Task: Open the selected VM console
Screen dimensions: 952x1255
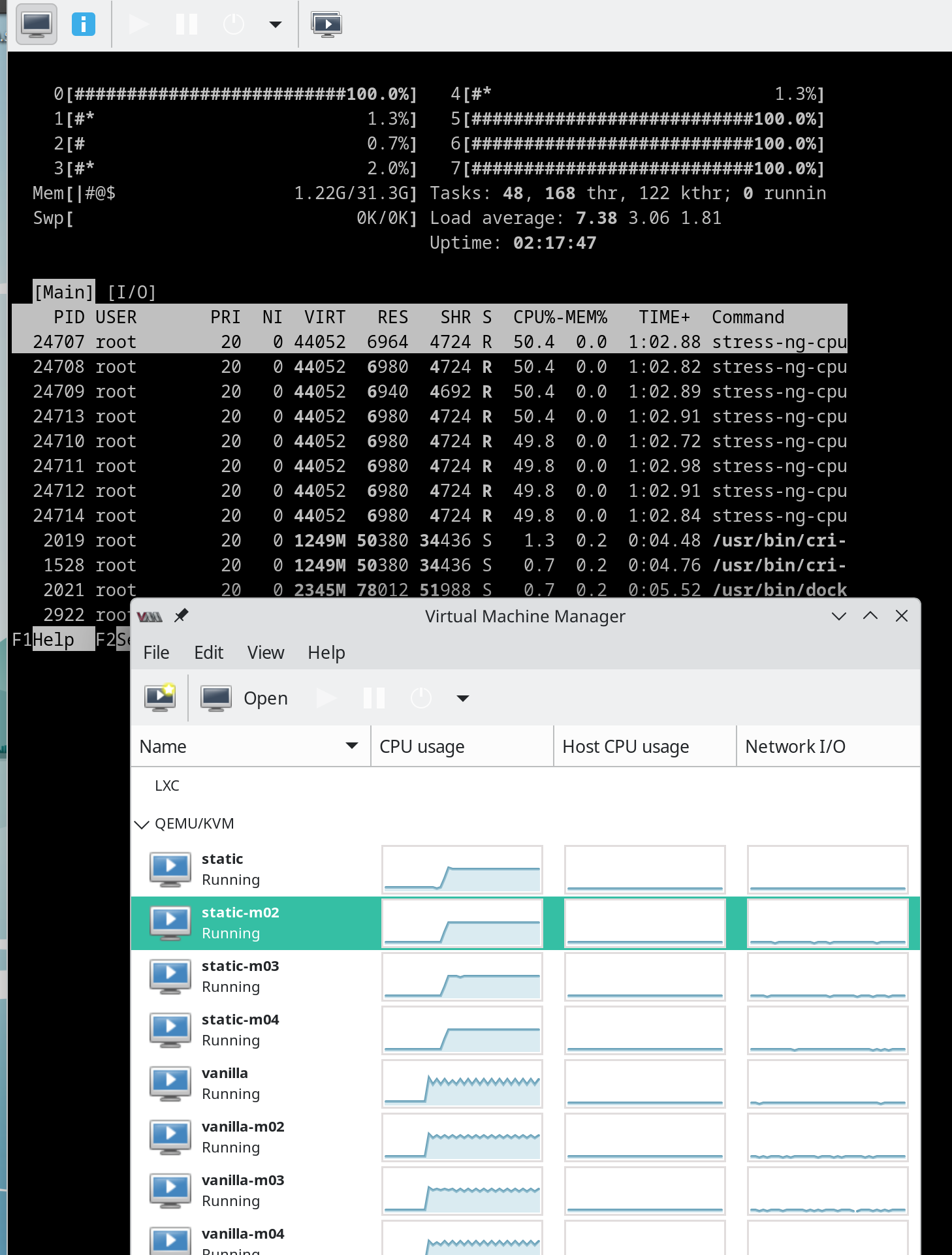Action: coord(244,698)
